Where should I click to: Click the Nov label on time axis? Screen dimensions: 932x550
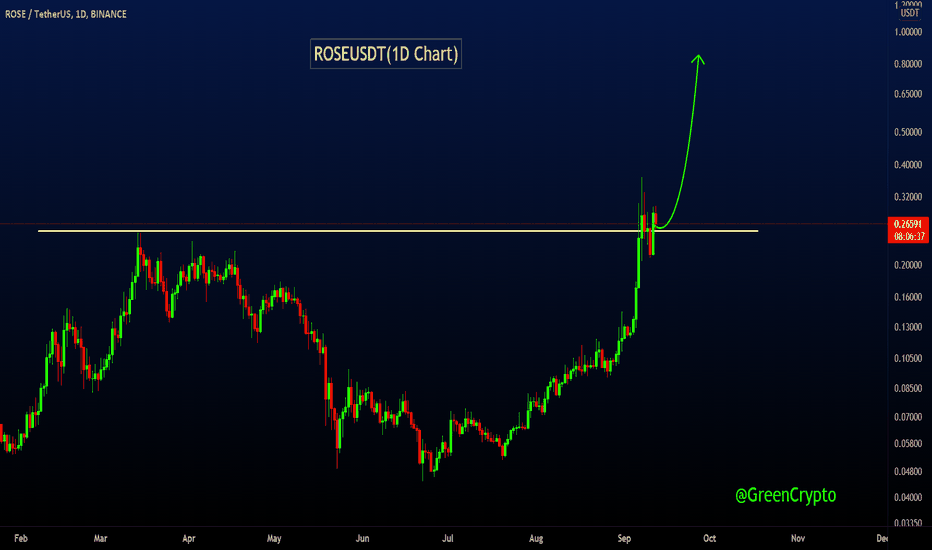798,538
